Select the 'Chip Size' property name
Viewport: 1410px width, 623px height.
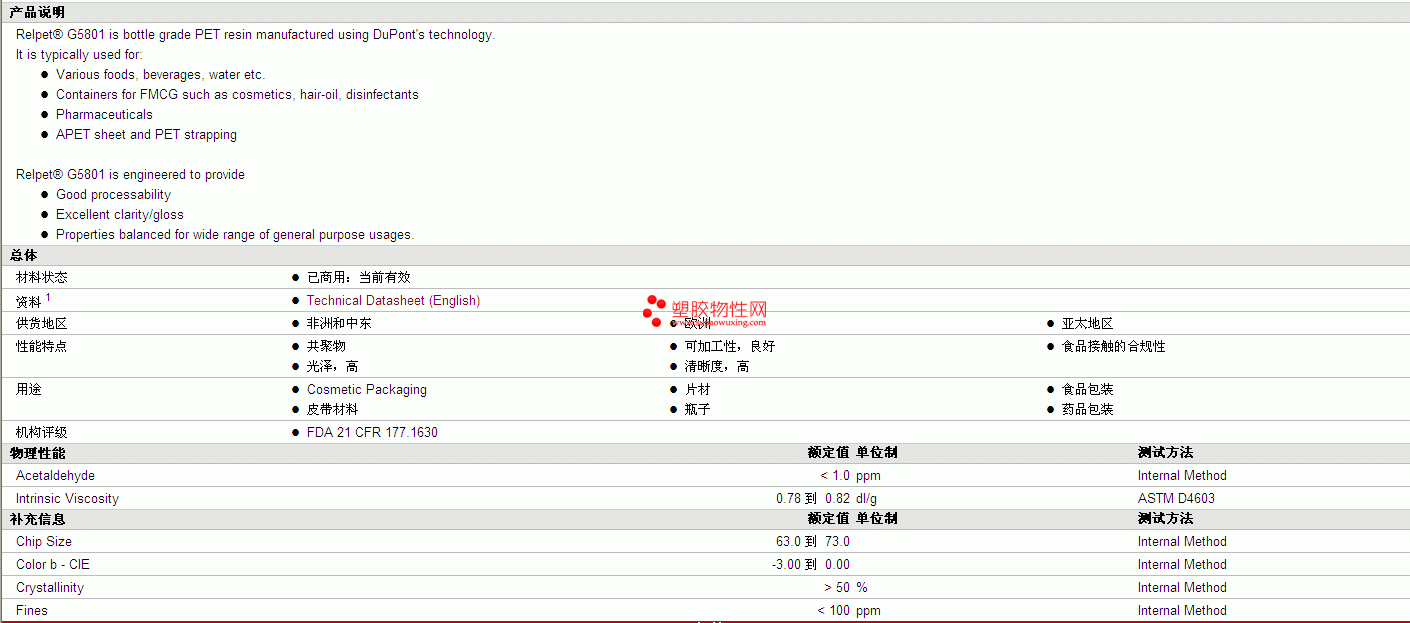[44, 542]
